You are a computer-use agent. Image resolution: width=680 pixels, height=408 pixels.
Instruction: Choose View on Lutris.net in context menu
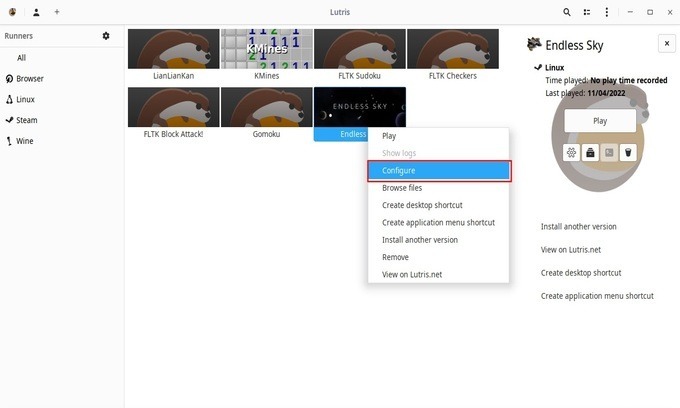pos(438,274)
